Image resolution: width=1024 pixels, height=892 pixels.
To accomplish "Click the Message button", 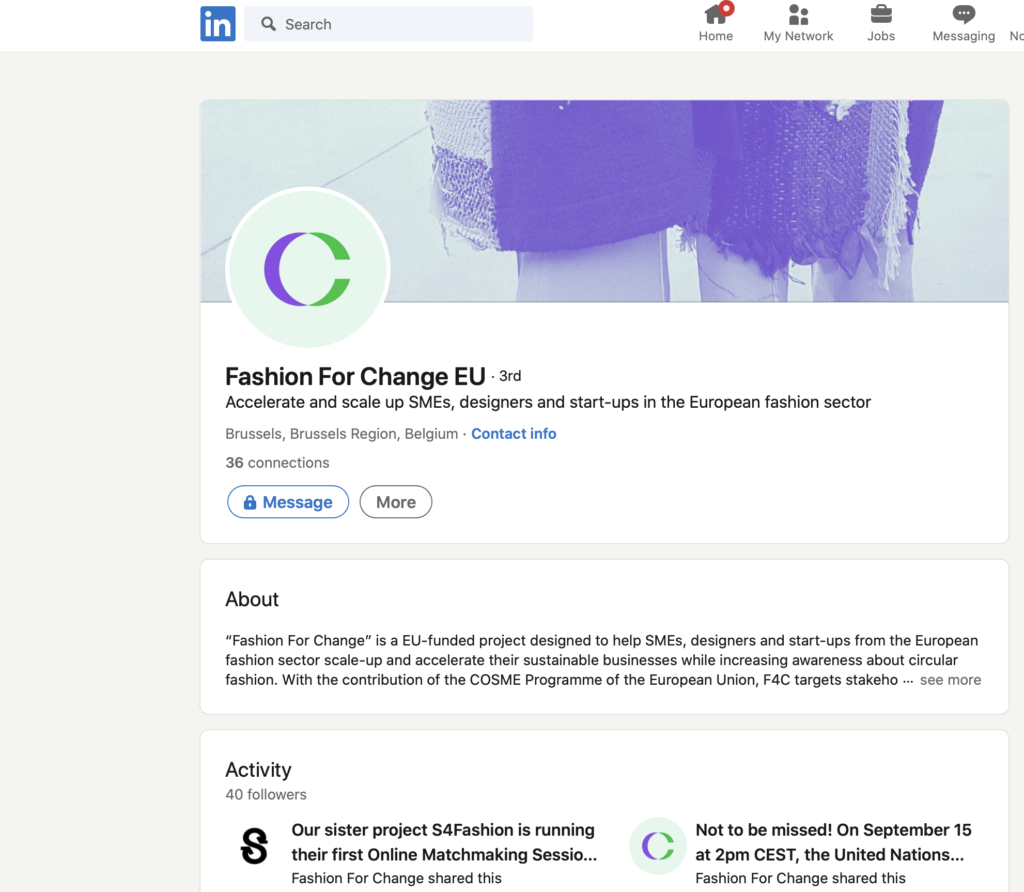I will pyautogui.click(x=288, y=502).
